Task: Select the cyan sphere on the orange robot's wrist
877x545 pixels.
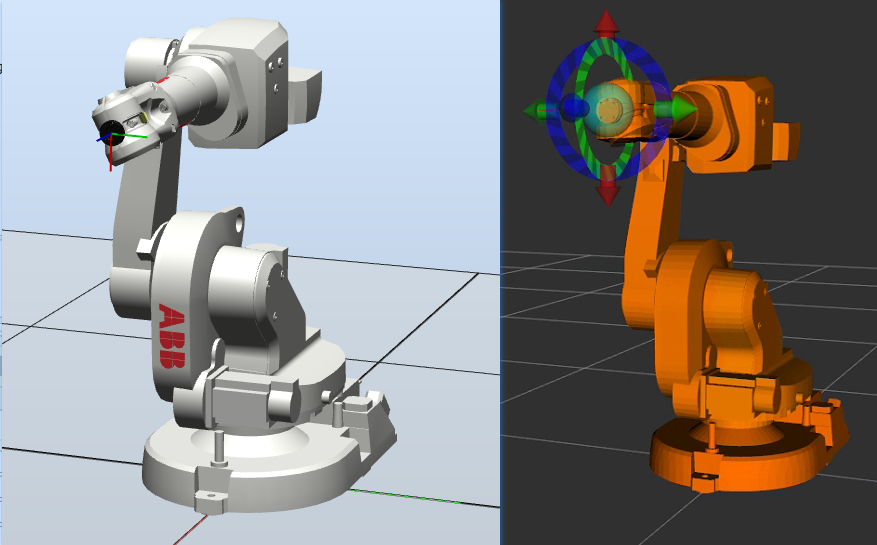Action: (x=607, y=110)
